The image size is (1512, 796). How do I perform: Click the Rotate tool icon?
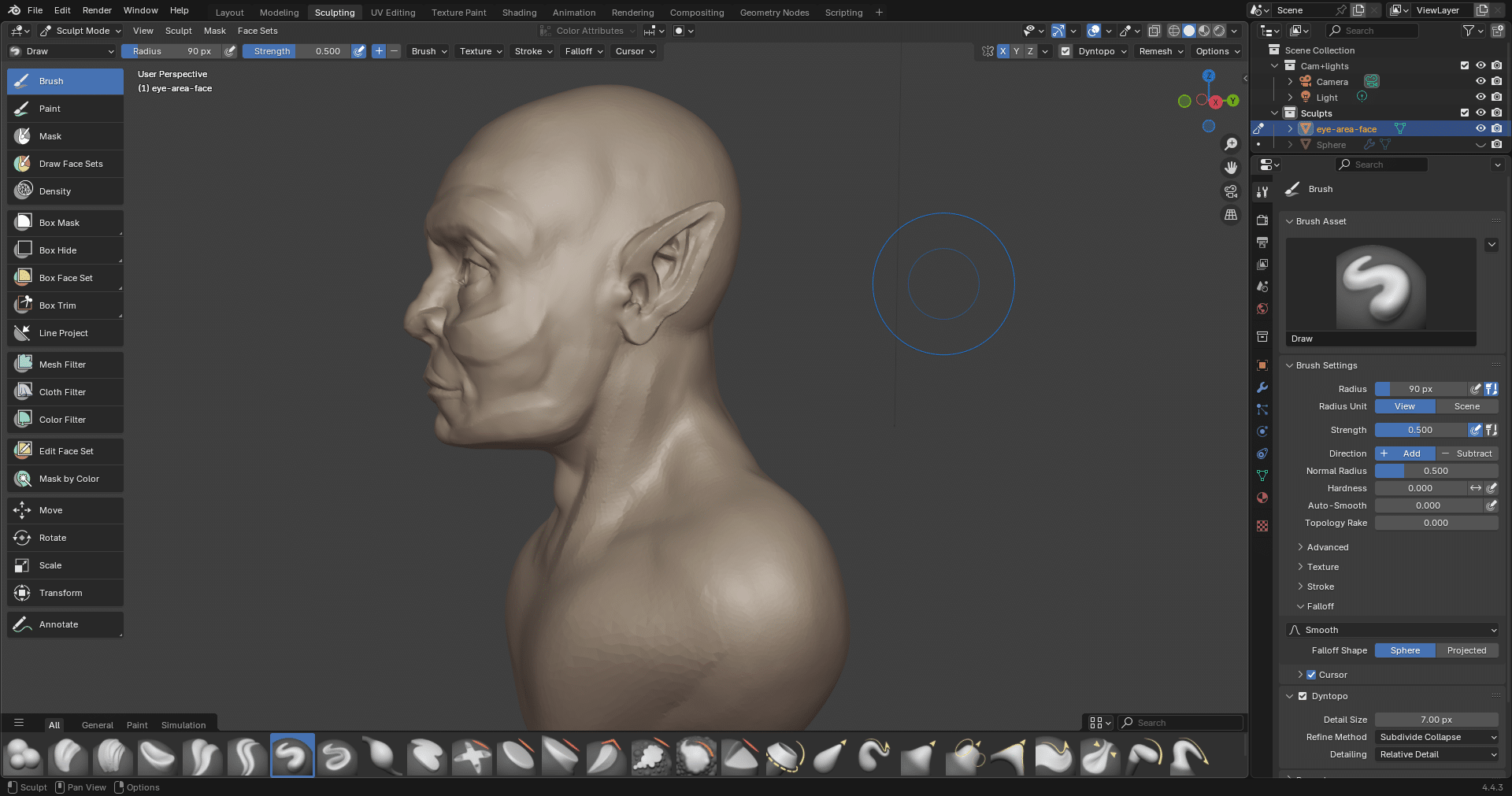click(x=23, y=538)
